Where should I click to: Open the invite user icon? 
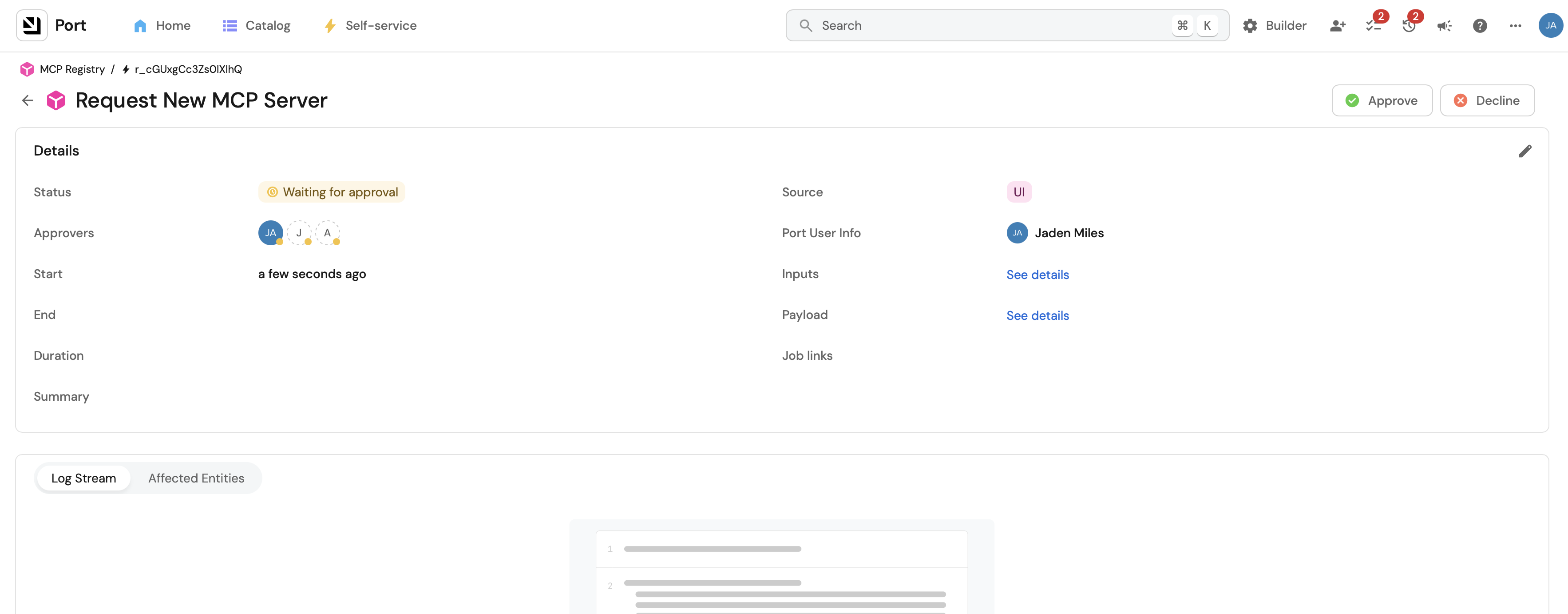(x=1337, y=26)
